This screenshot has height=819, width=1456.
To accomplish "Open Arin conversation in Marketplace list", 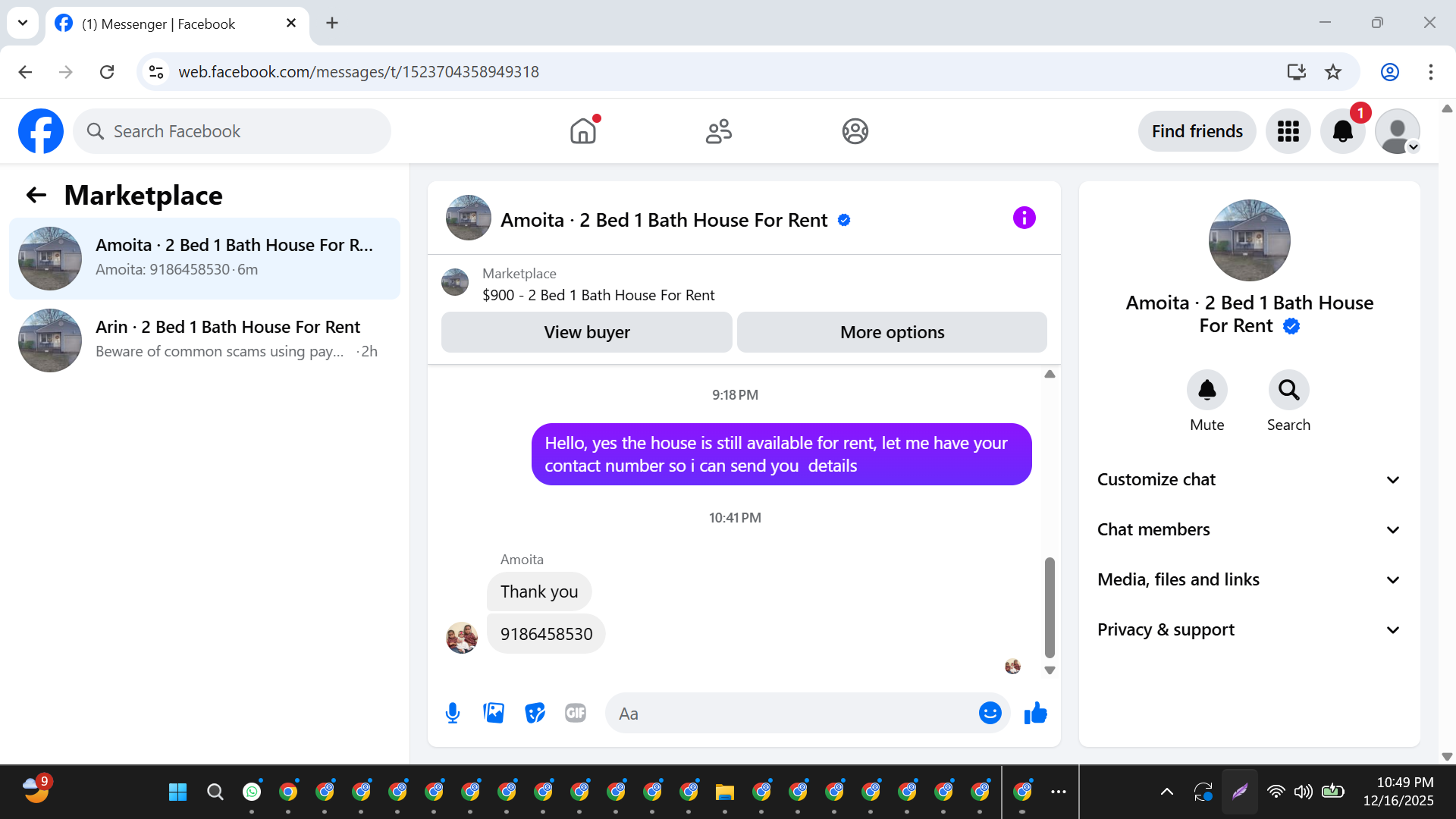I will 205,340.
